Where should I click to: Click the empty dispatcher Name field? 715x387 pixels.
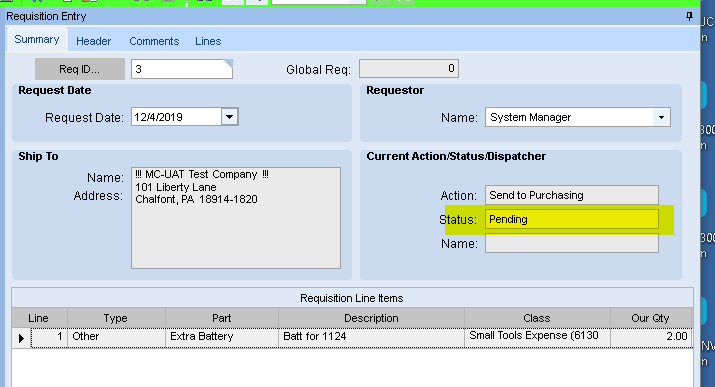[x=571, y=243]
